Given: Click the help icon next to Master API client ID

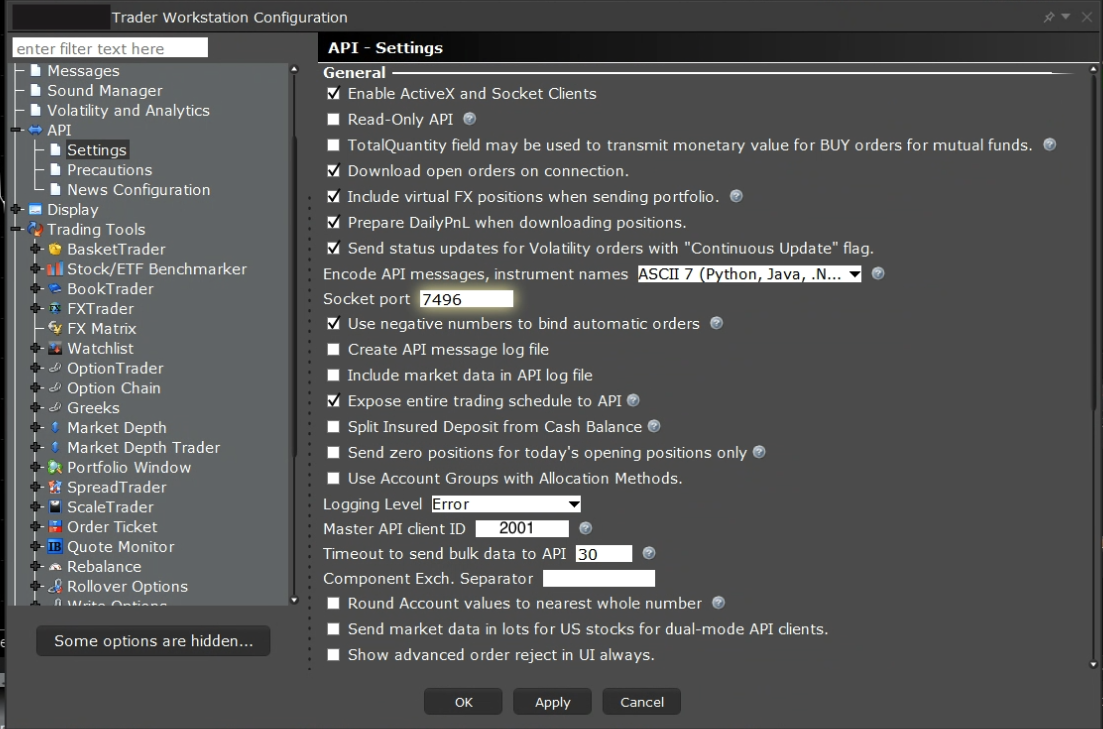Looking at the screenshot, I should pos(586,528).
